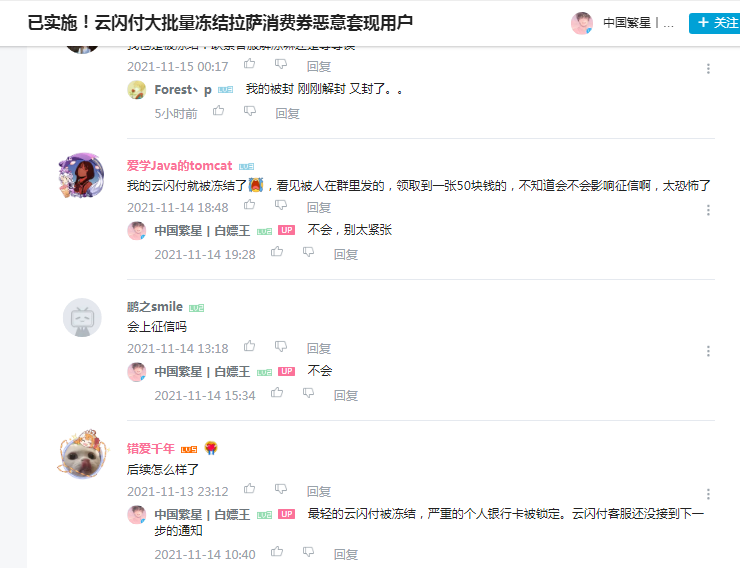The height and width of the screenshot is (568, 740).
Task: Like the reply dated 2021-11-14 15:34
Action: (x=277, y=393)
